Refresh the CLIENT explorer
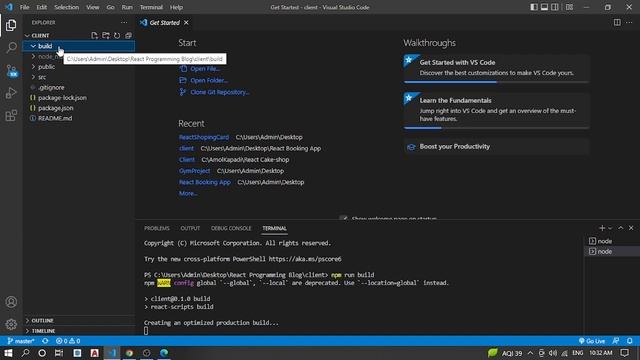 117,36
